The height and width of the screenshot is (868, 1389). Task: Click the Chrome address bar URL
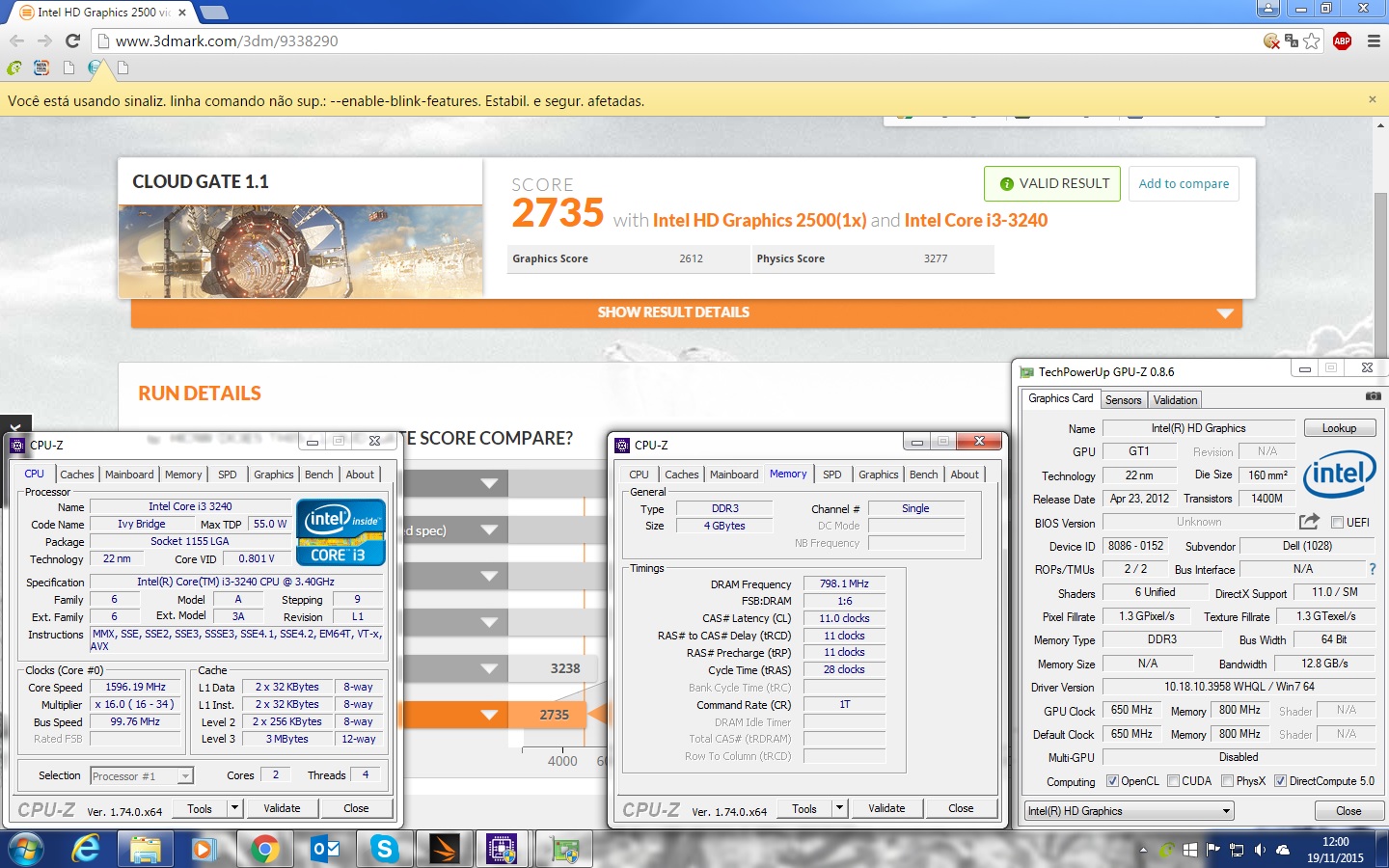(227, 41)
